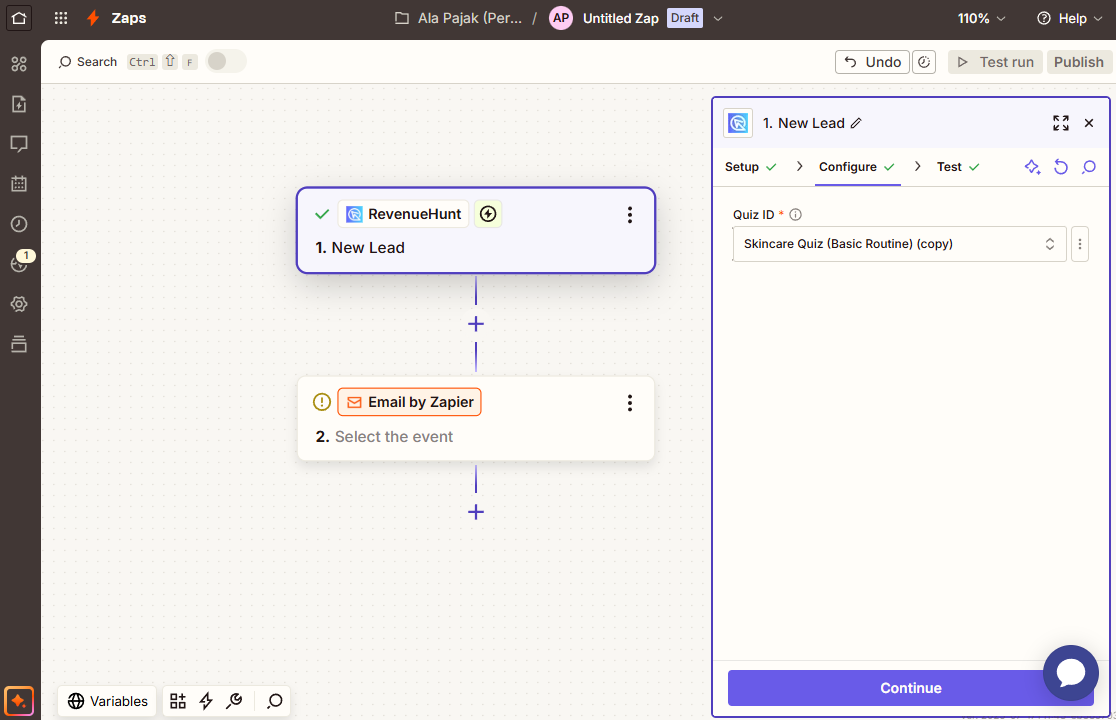This screenshot has width=1116, height=720.
Task: Open the settings gear in the sidebar
Action: (x=19, y=304)
